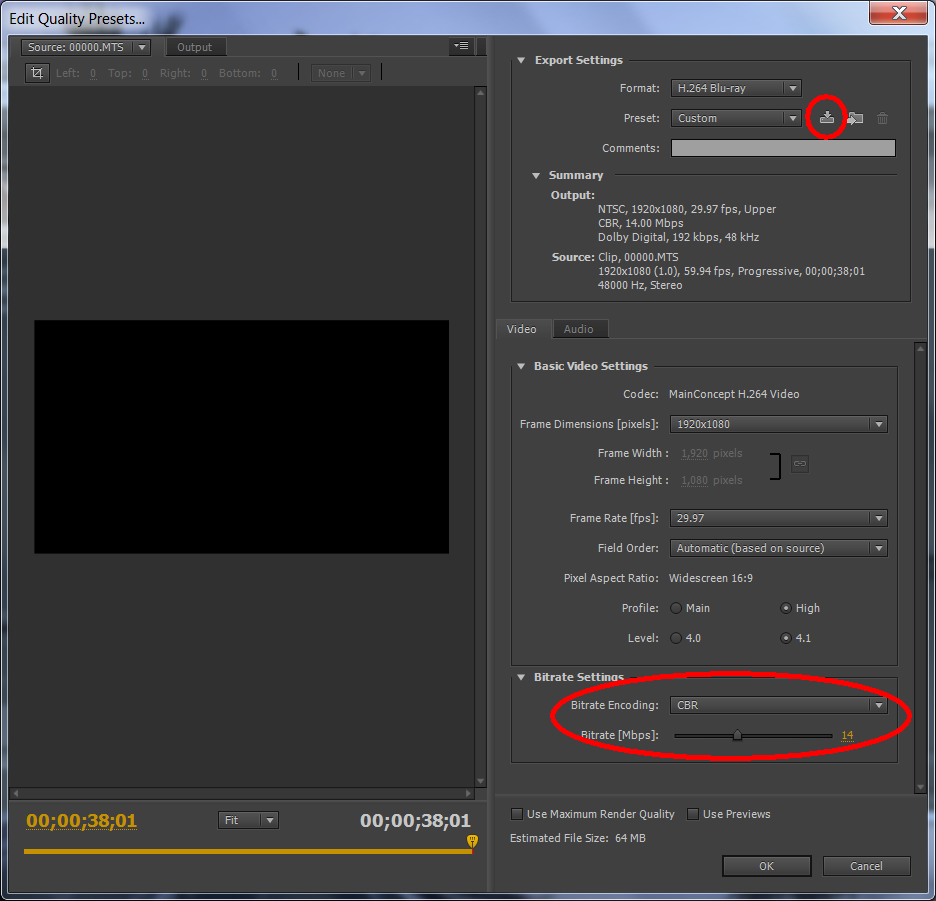
Task: Click the Cancel button
Action: pyautogui.click(x=866, y=866)
